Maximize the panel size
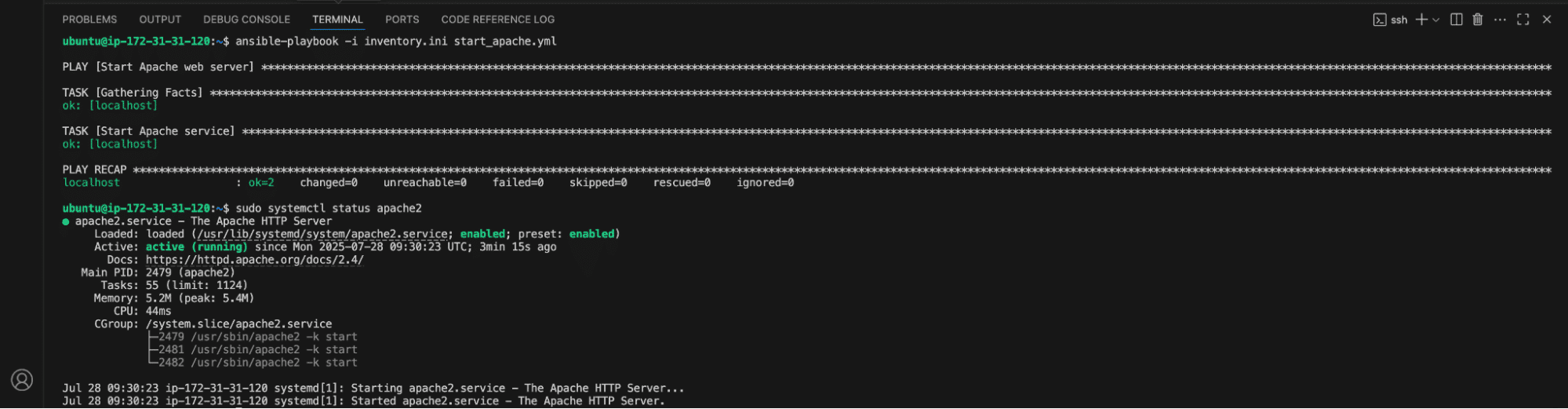The height and width of the screenshot is (409, 1568). point(1523,20)
